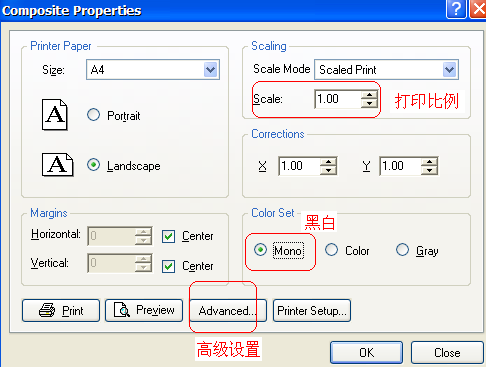Increase the X correction value
Image resolution: width=486 pixels, height=367 pixels.
coord(328,162)
